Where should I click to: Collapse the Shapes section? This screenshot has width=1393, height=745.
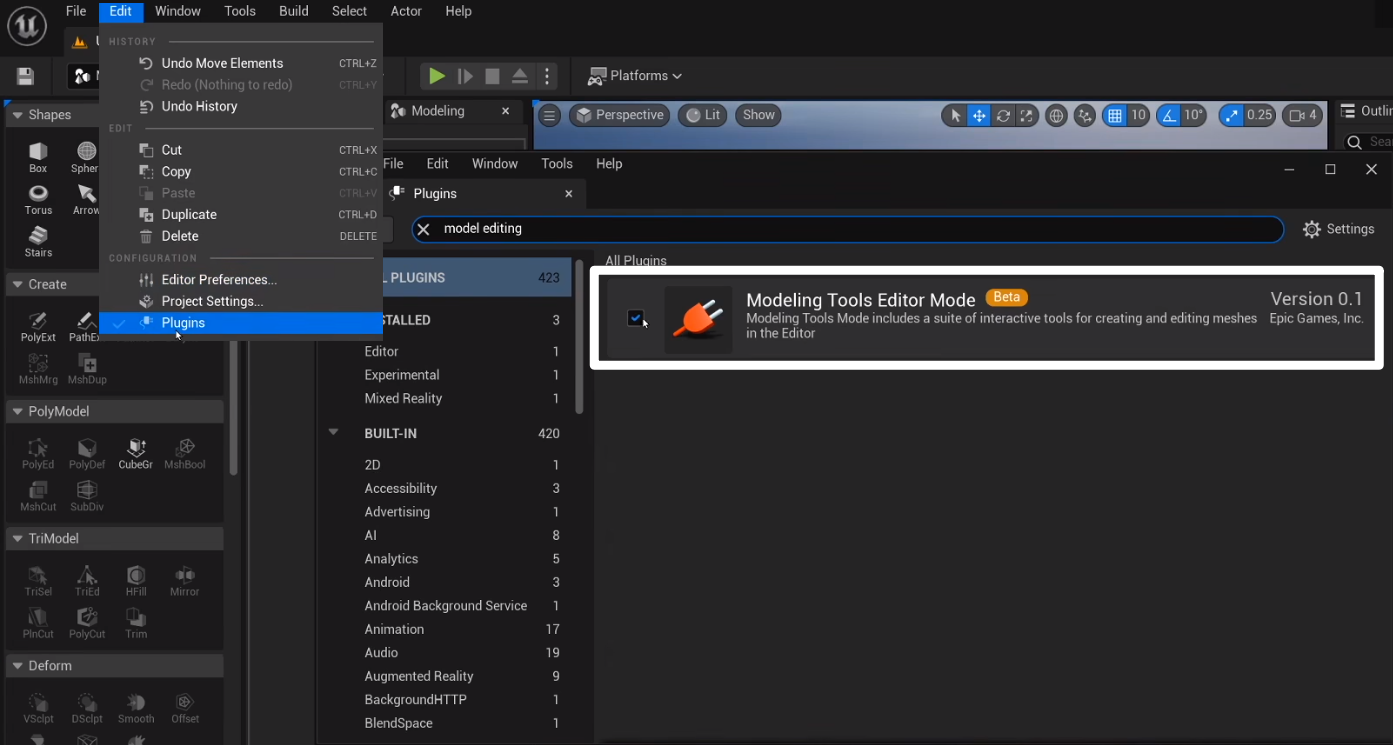(x=16, y=115)
